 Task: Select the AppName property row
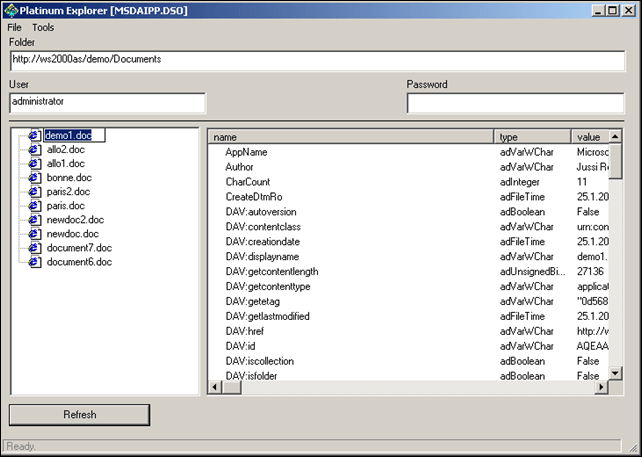pyautogui.click(x=409, y=152)
